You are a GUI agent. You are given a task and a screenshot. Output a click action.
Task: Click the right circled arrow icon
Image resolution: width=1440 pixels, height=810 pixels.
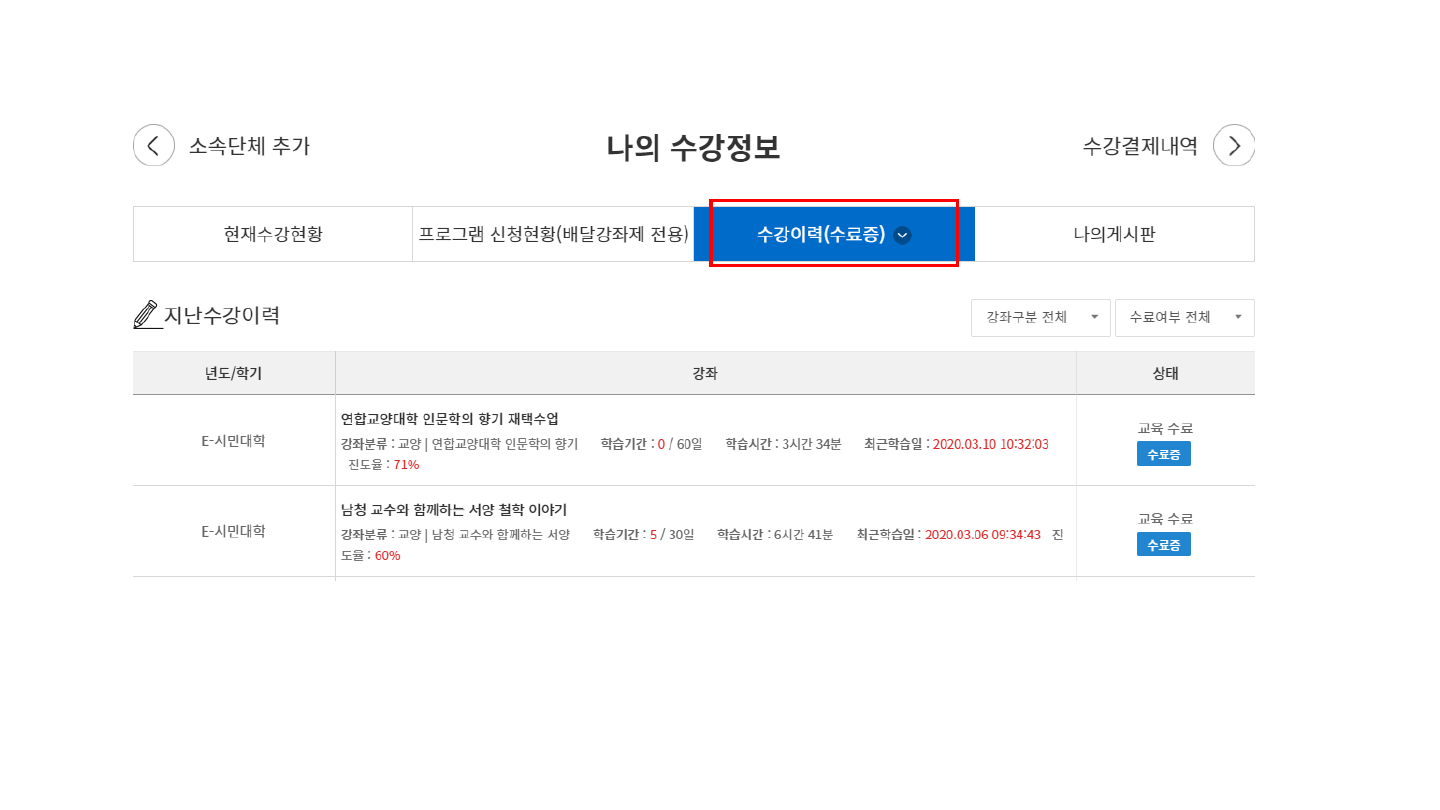(1233, 146)
